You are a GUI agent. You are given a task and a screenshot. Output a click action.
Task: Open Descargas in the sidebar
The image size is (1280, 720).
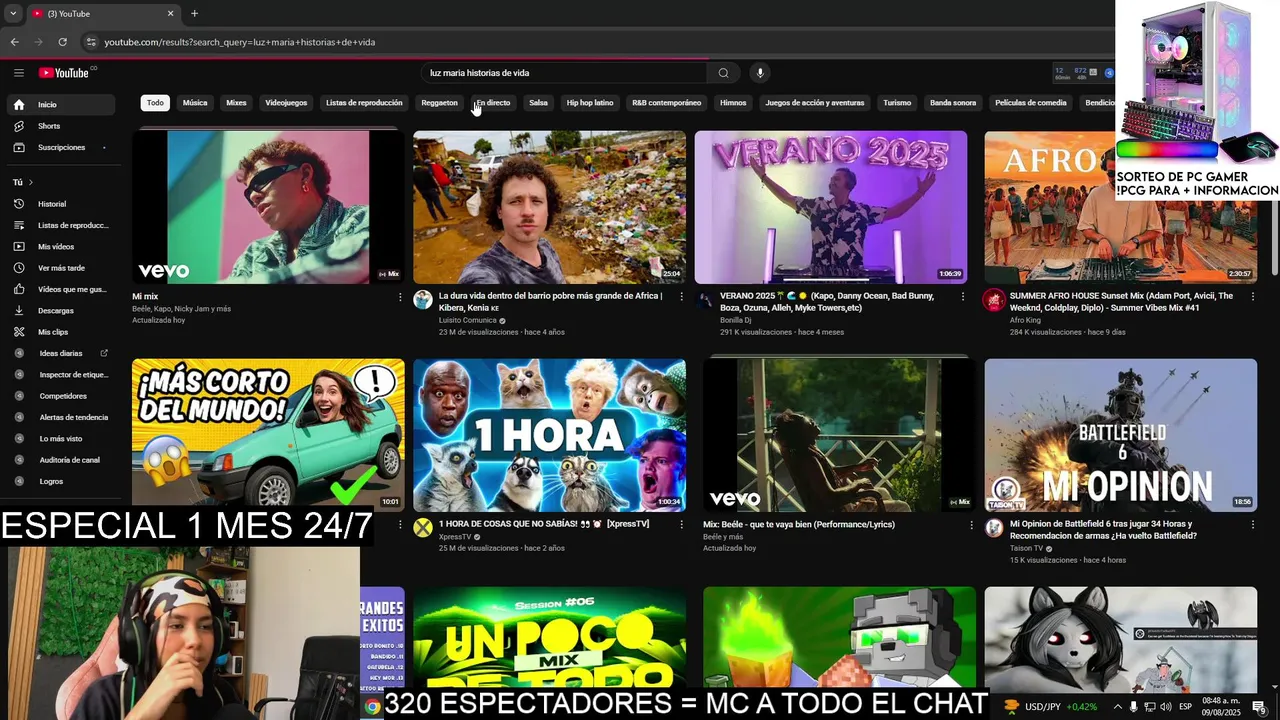click(x=62, y=310)
